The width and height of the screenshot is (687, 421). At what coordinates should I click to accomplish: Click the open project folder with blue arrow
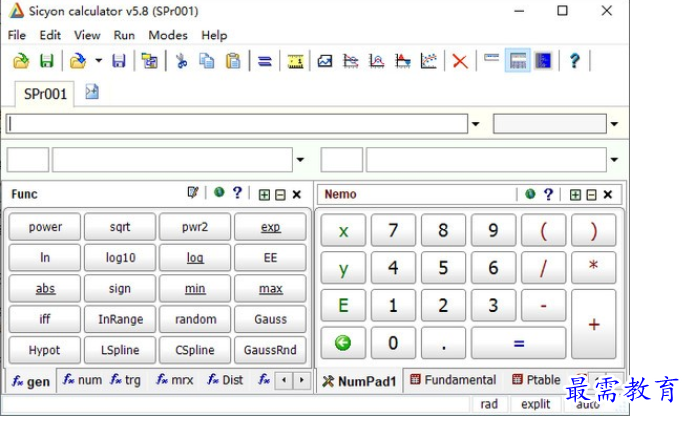(78, 61)
